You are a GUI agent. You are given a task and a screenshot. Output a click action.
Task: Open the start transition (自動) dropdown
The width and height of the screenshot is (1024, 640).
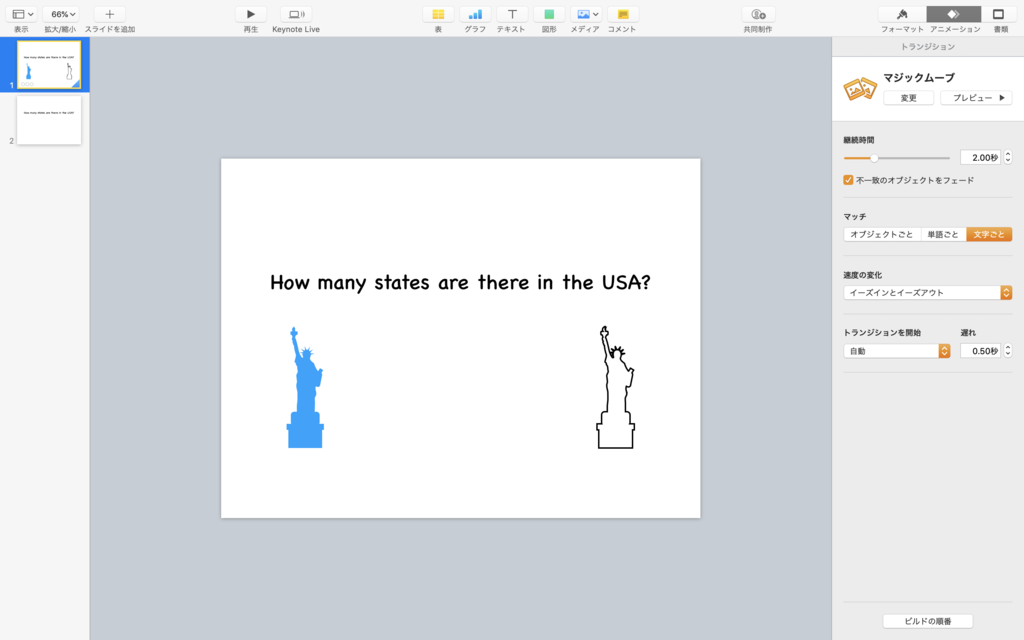(x=897, y=351)
